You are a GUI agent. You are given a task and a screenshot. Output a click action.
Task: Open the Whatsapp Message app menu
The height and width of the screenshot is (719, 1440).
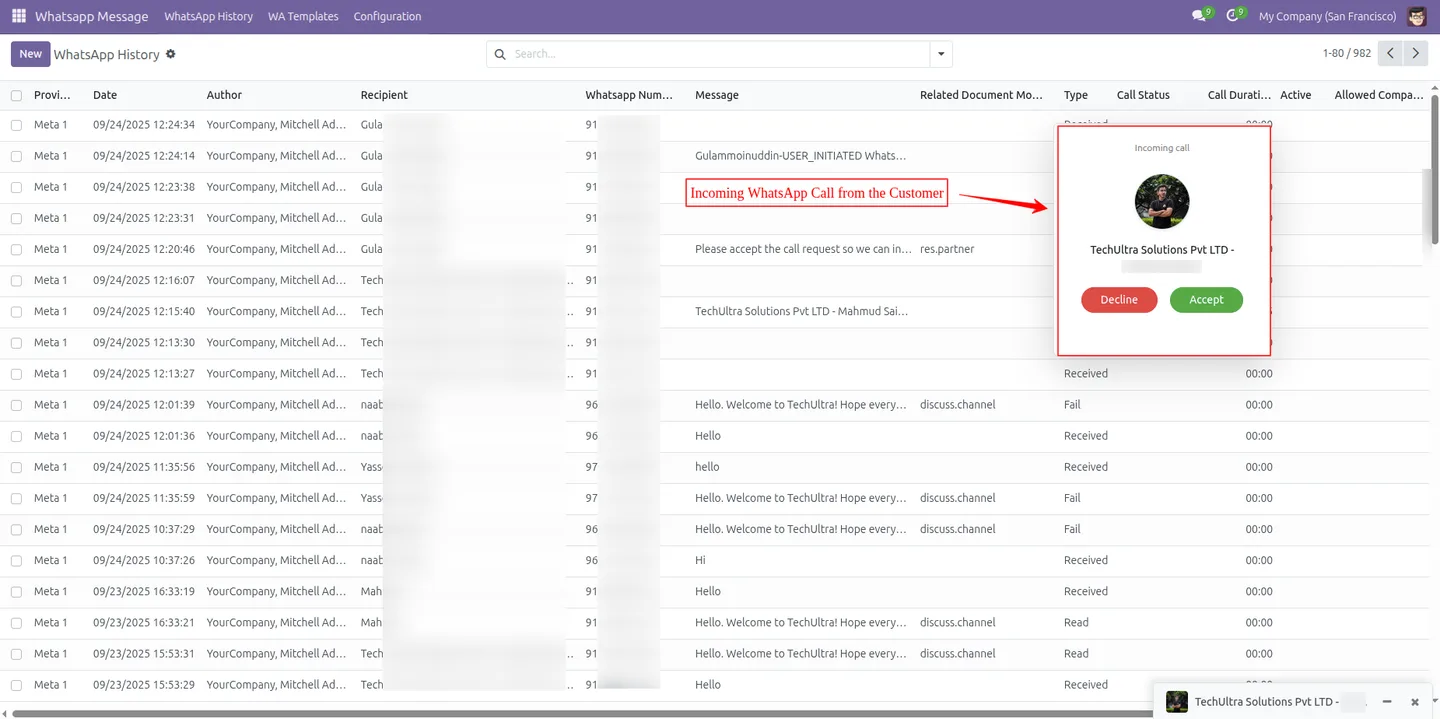point(91,16)
